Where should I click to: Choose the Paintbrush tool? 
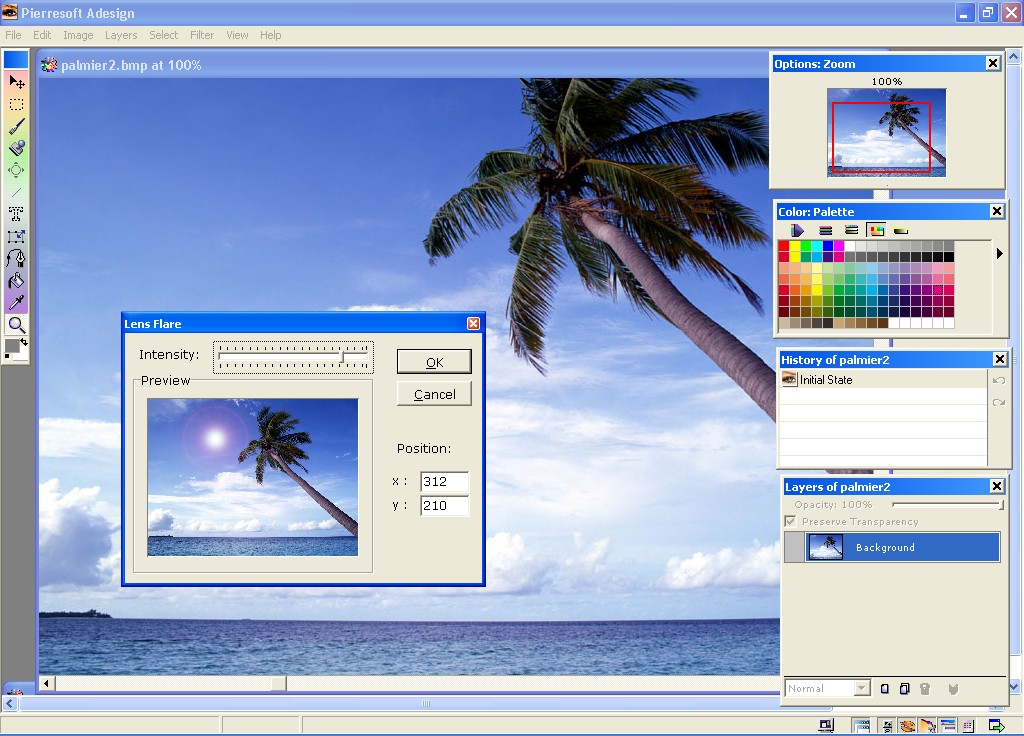(16, 126)
